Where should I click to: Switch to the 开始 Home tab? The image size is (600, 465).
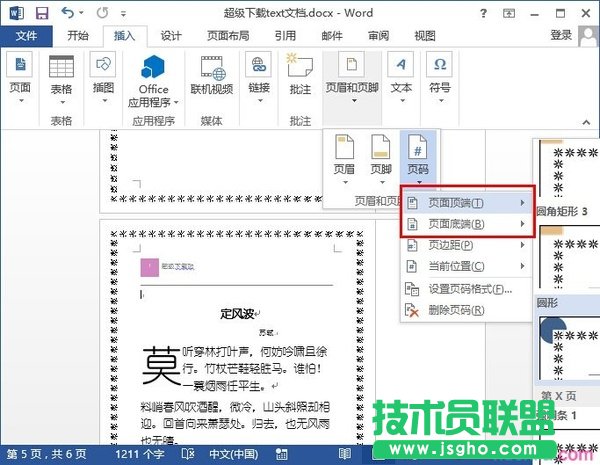point(78,36)
